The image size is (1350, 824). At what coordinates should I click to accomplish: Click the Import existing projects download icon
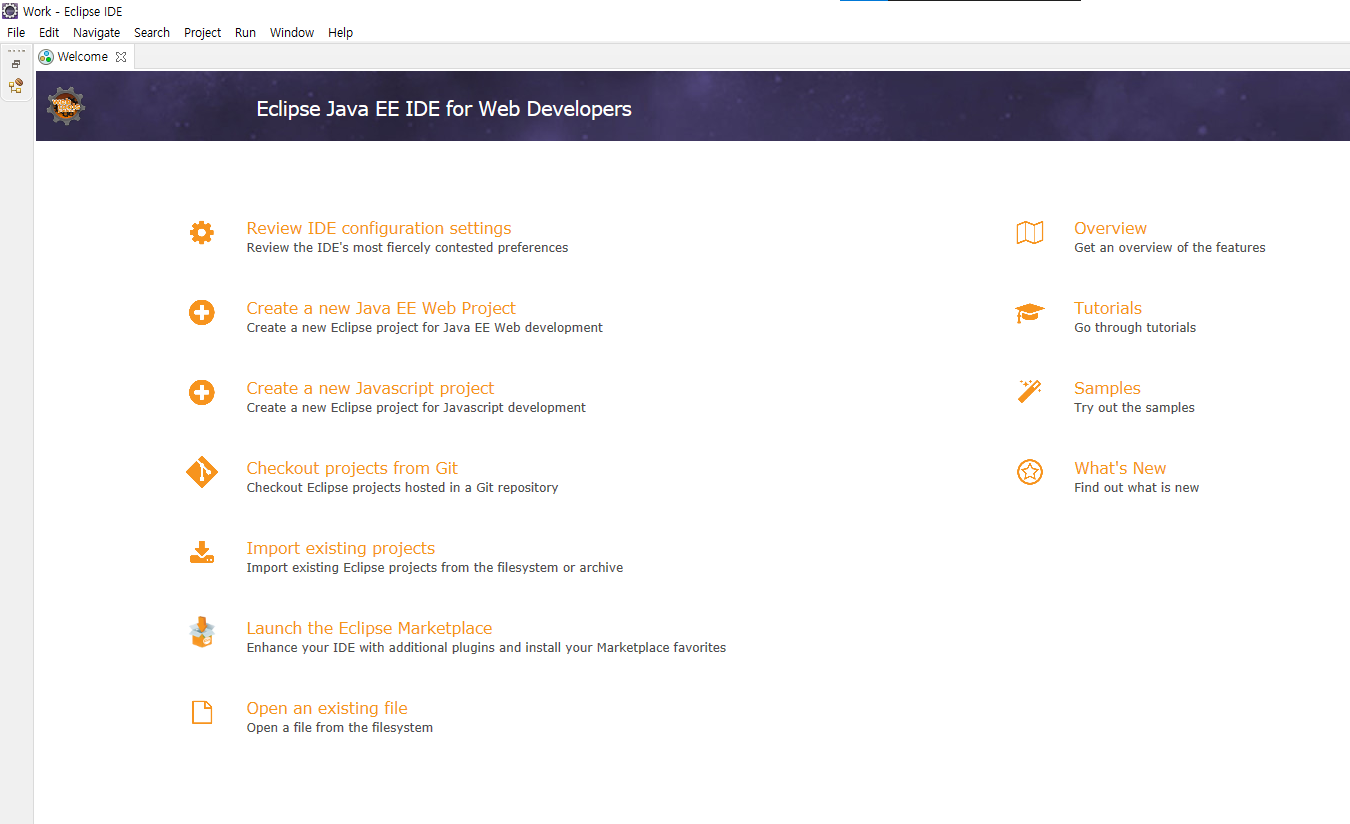click(202, 552)
